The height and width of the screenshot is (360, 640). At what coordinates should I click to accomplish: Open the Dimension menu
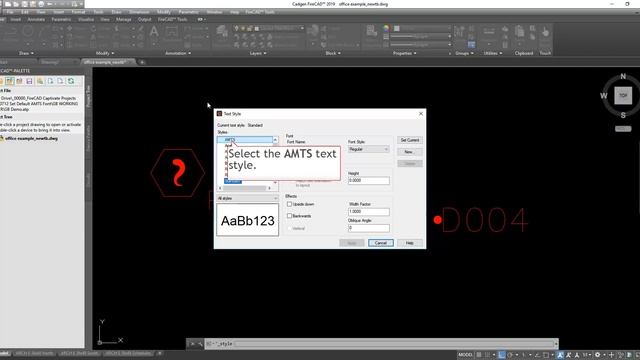139,12
